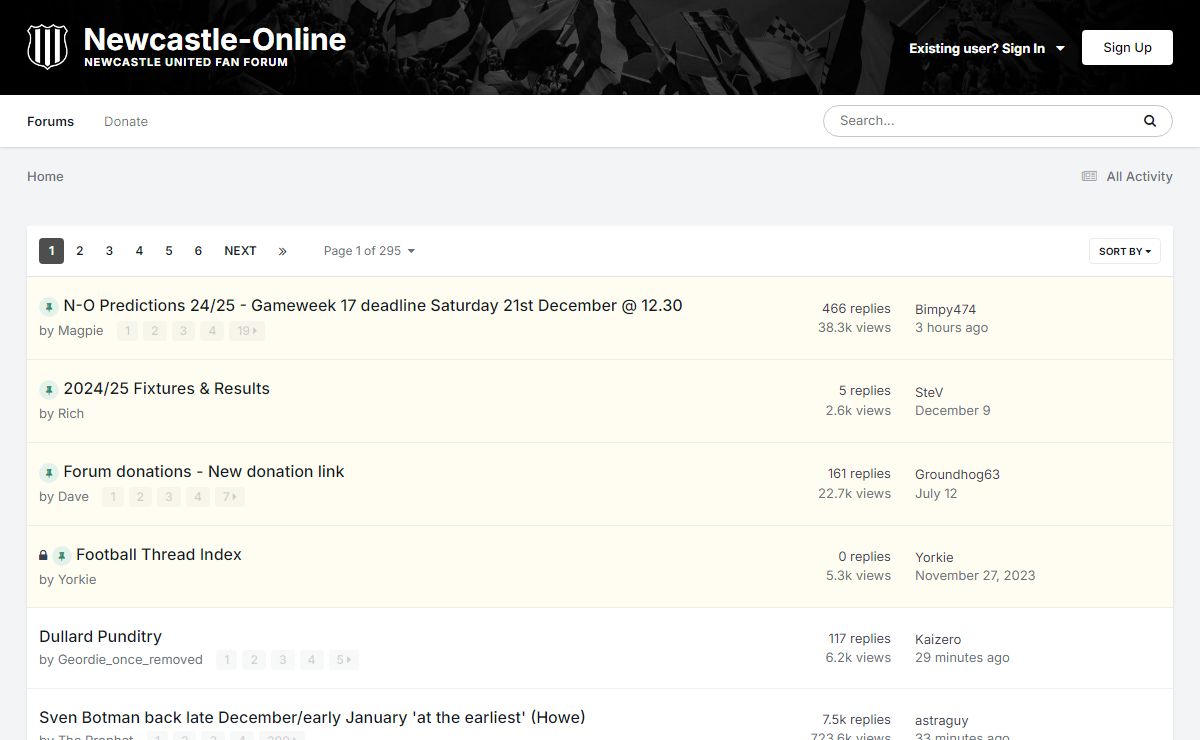The height and width of the screenshot is (740, 1200).
Task: Click '466 replies' count
Action: point(856,309)
